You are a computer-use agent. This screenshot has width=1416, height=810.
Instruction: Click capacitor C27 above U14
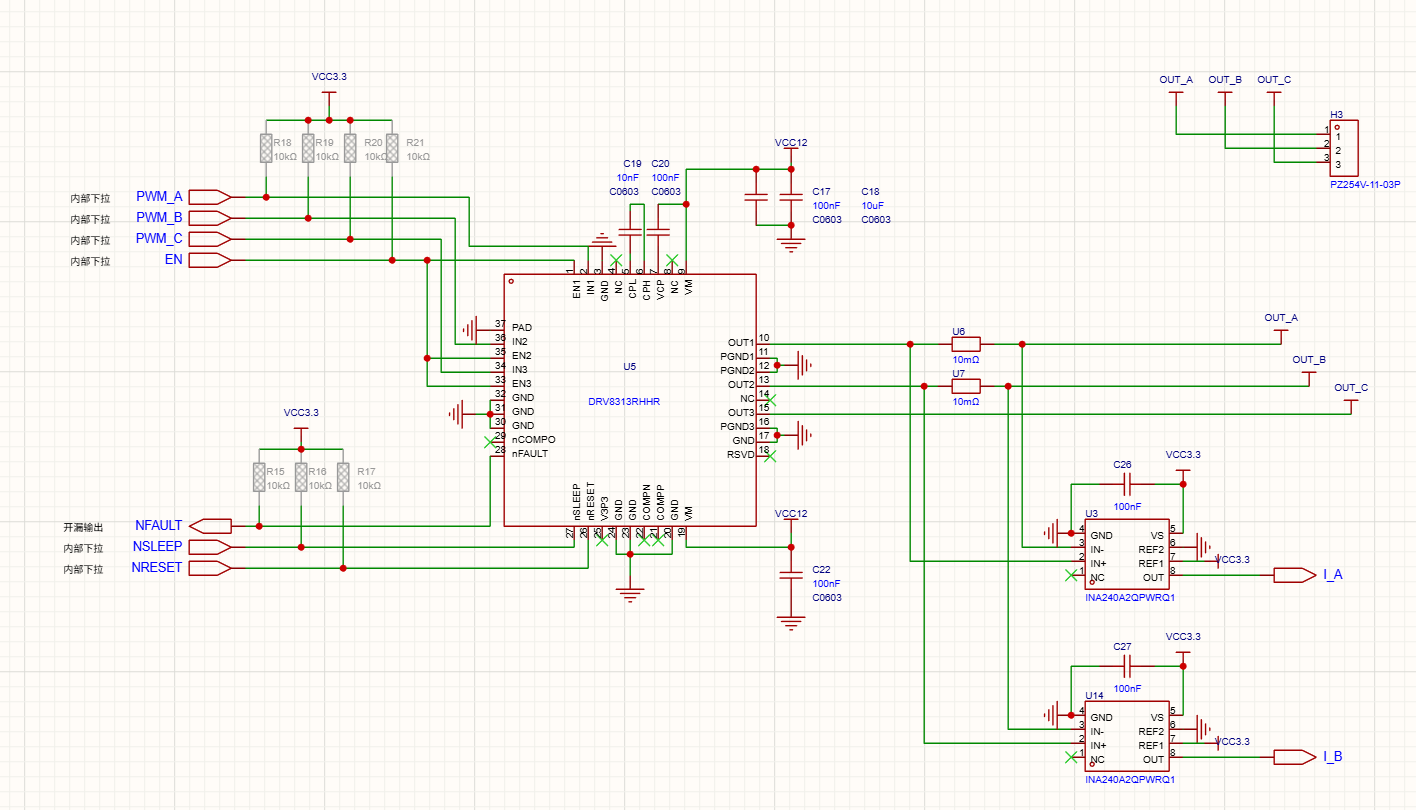[1127, 666]
